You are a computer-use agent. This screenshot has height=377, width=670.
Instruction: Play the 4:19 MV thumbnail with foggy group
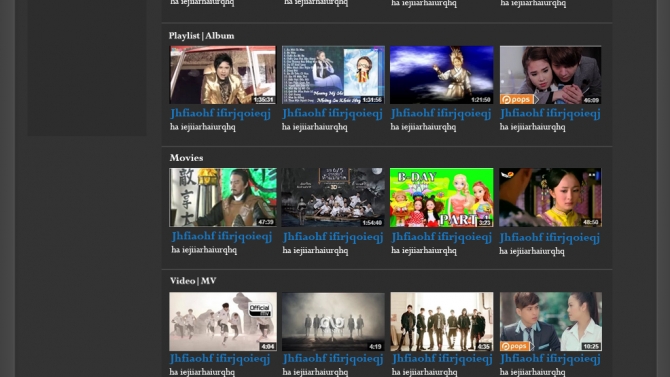333,321
